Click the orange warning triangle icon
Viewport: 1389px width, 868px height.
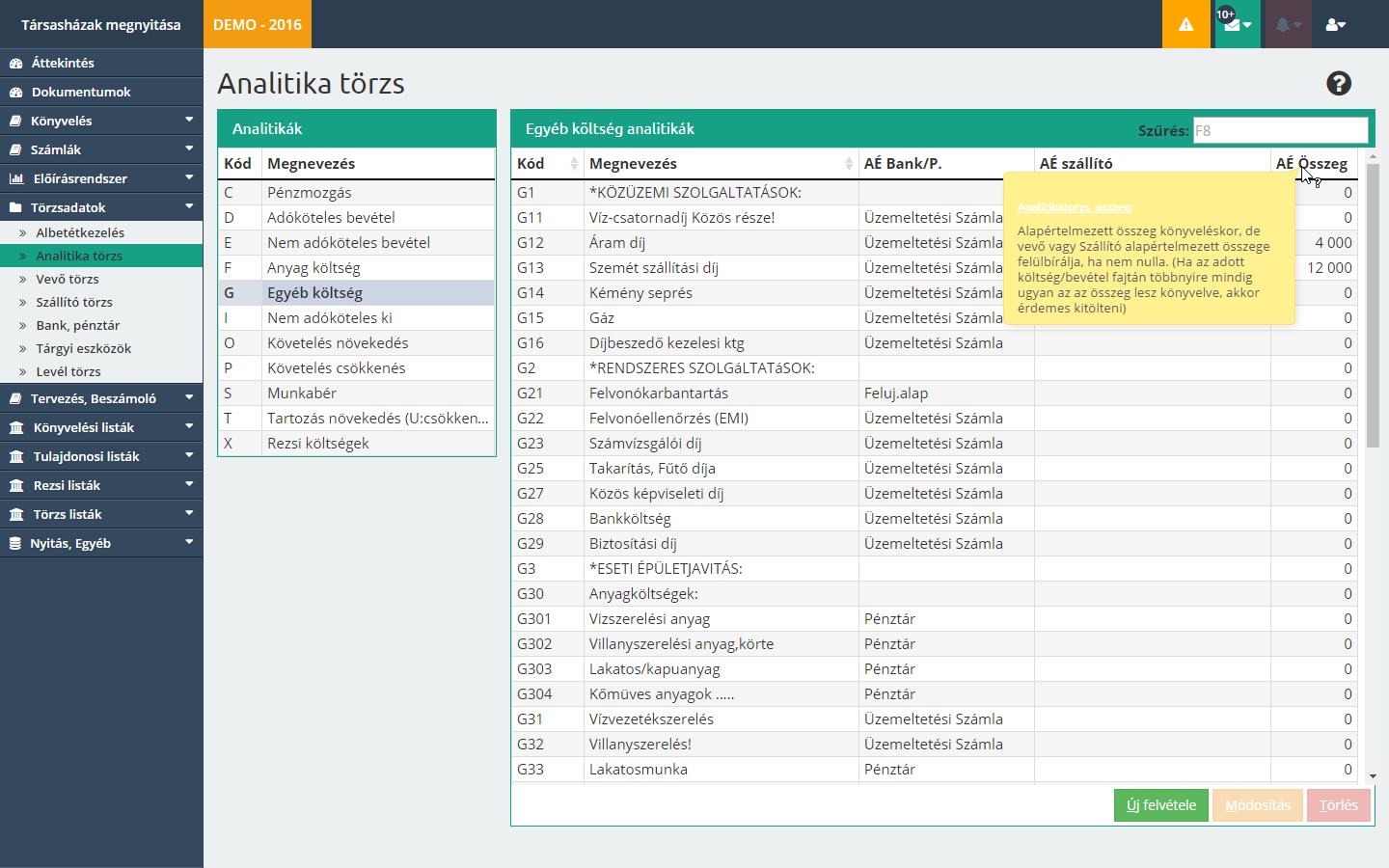(x=1185, y=24)
